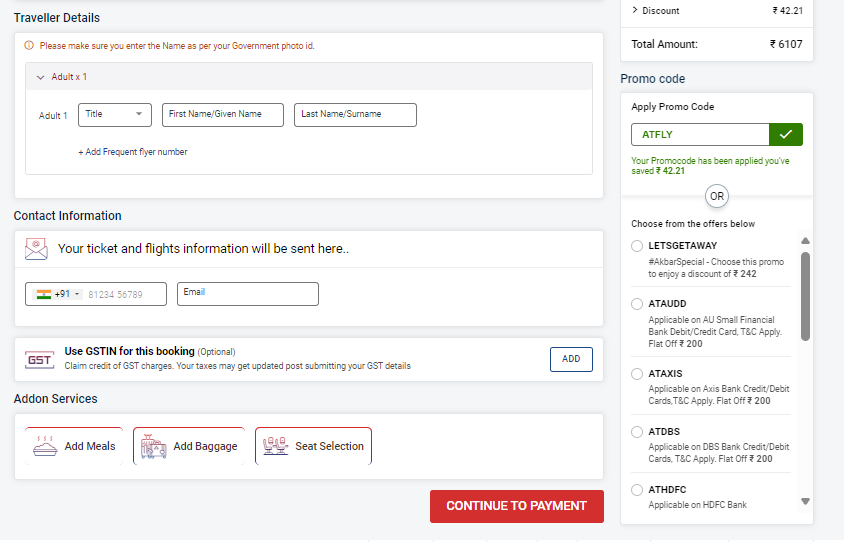Click ADD button for GSTIN
Viewport: 844px width, 542px height.
point(571,359)
